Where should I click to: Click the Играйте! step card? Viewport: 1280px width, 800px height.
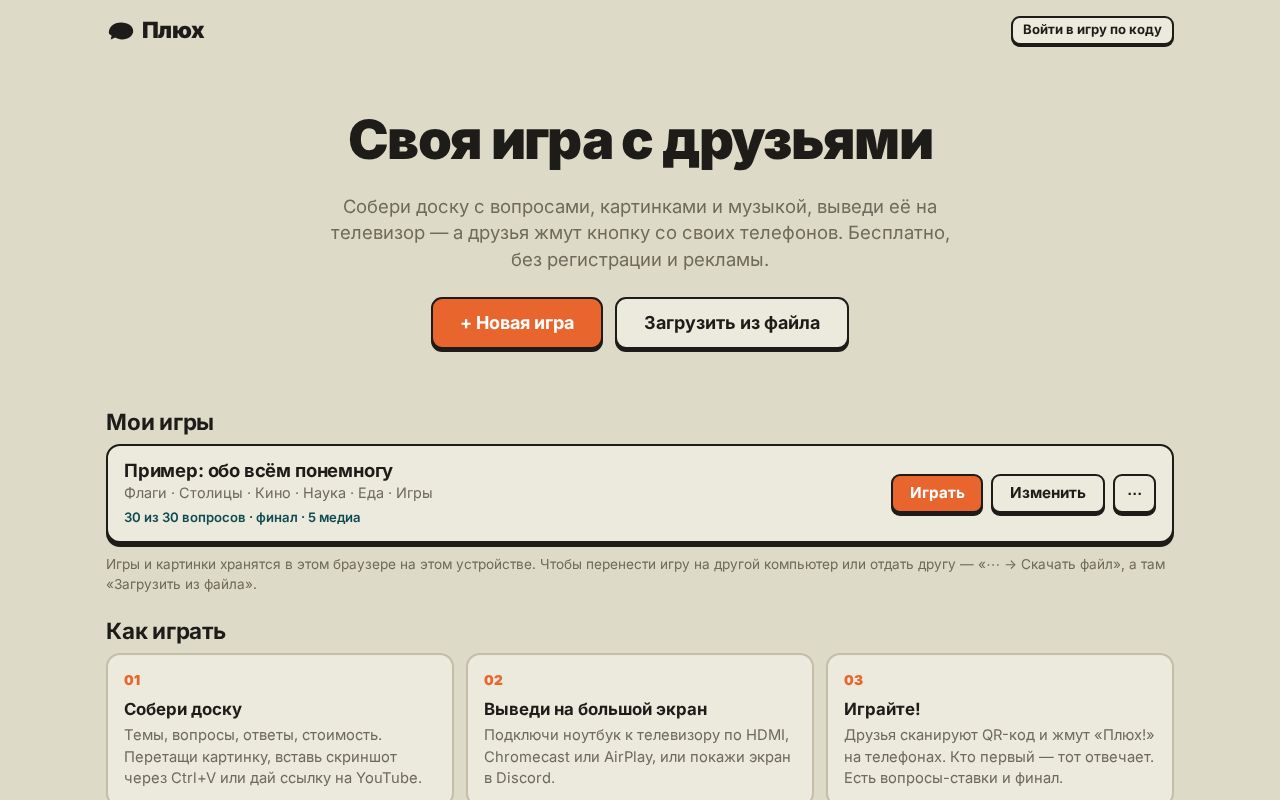(x=1000, y=727)
